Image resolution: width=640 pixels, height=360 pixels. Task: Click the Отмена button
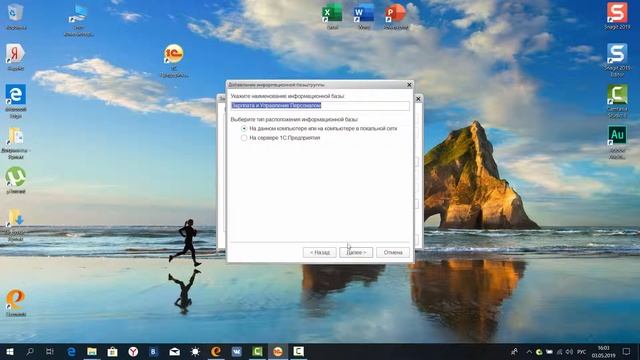(393, 253)
